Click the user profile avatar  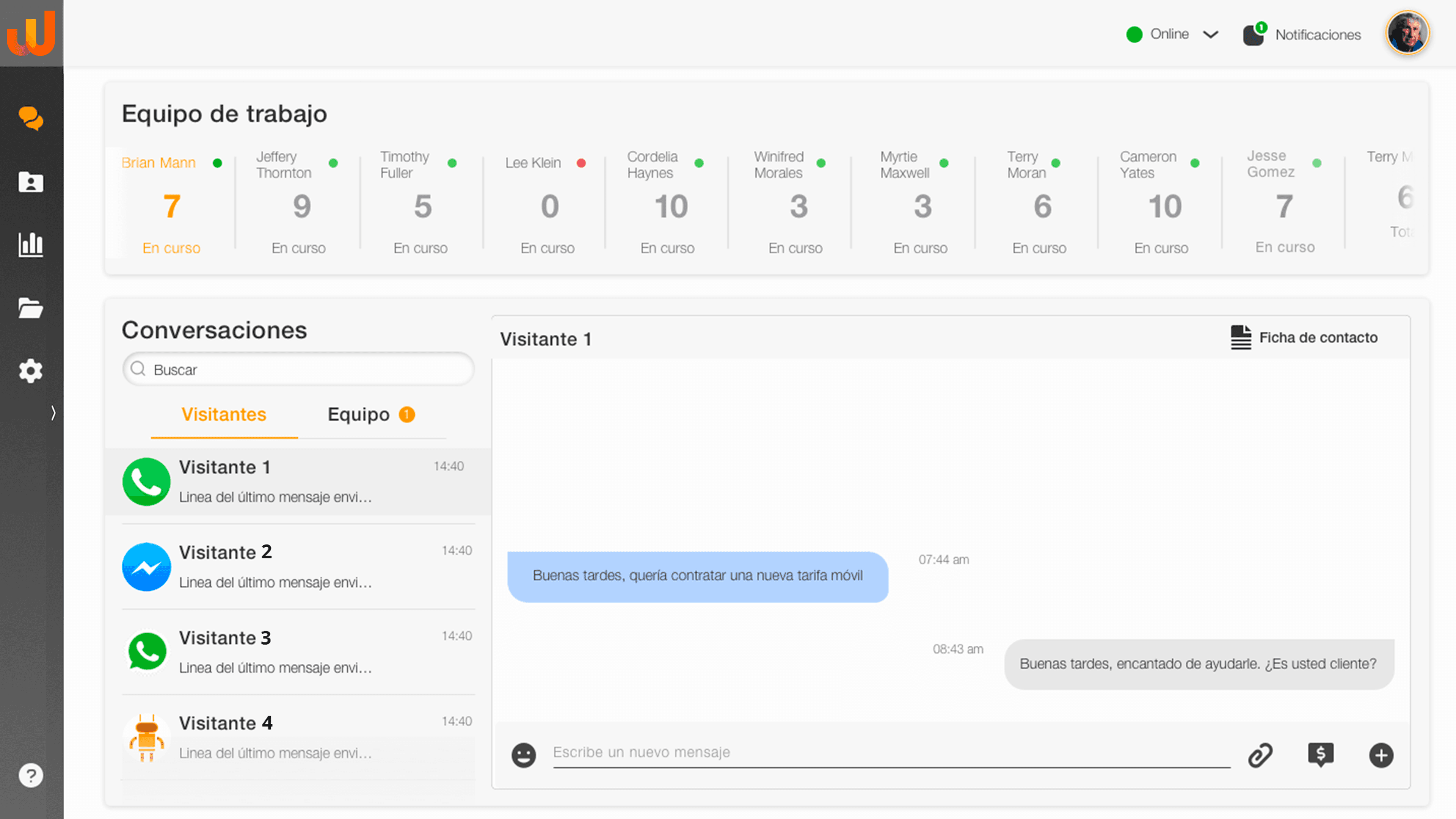(1406, 33)
